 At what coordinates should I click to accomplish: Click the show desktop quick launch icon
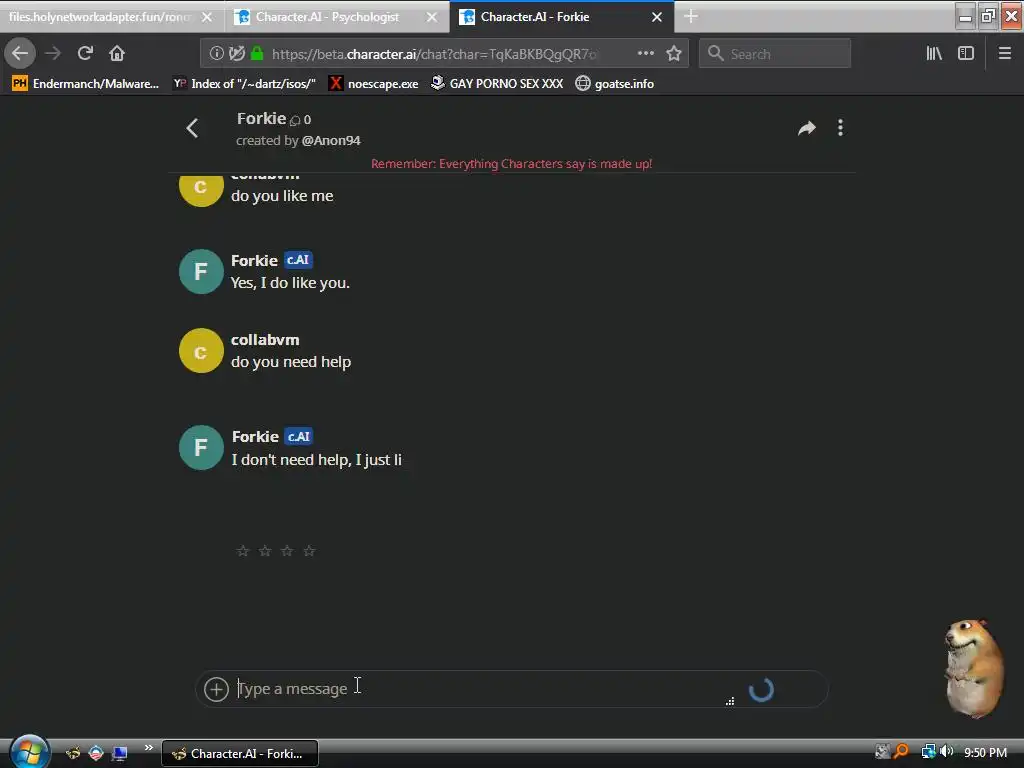click(x=119, y=754)
